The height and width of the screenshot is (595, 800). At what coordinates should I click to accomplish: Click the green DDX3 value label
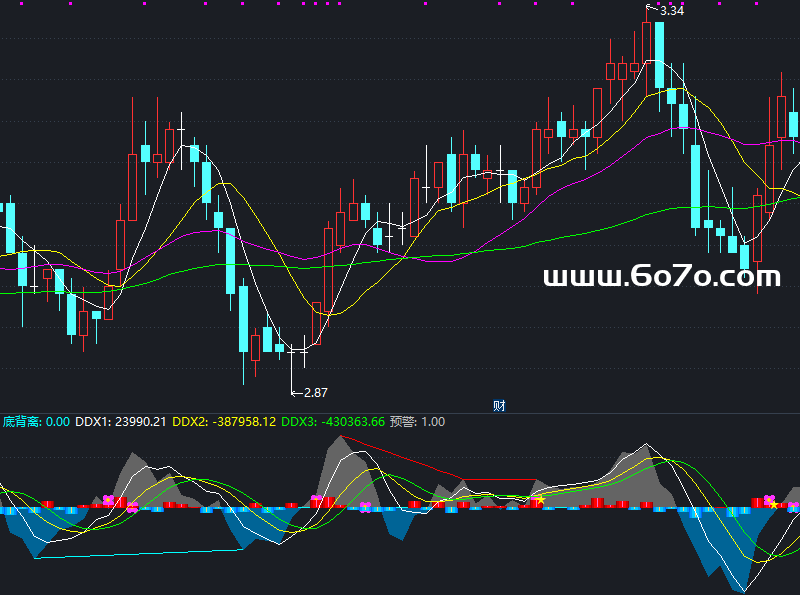point(332,422)
